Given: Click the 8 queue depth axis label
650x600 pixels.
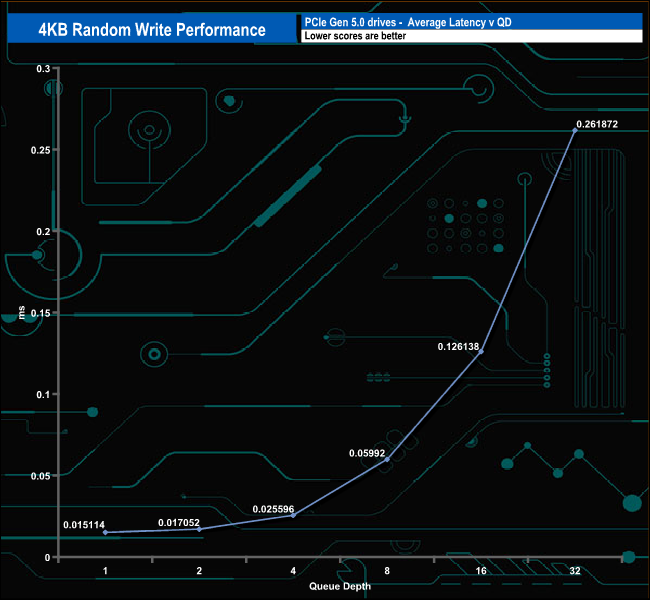Looking at the screenshot, I should click(x=387, y=571).
